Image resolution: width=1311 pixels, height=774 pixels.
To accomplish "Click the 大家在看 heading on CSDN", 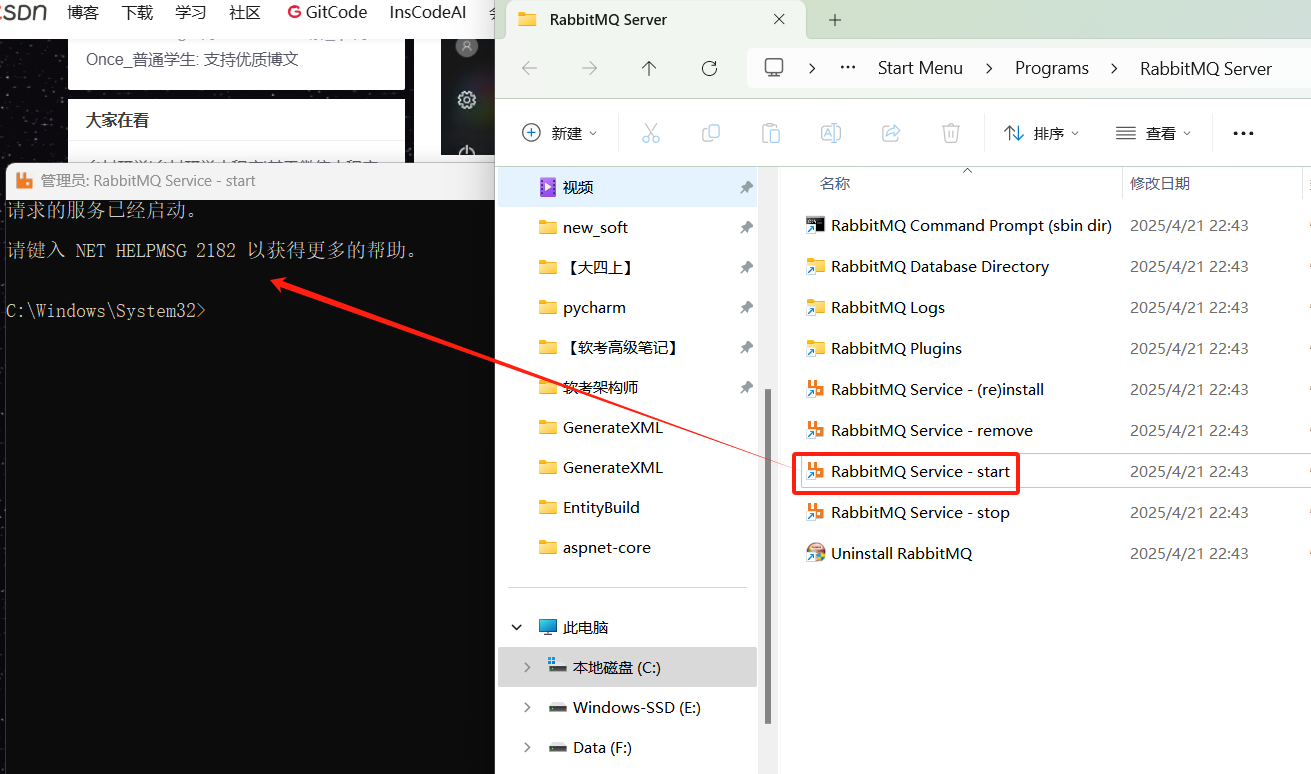I will [117, 120].
